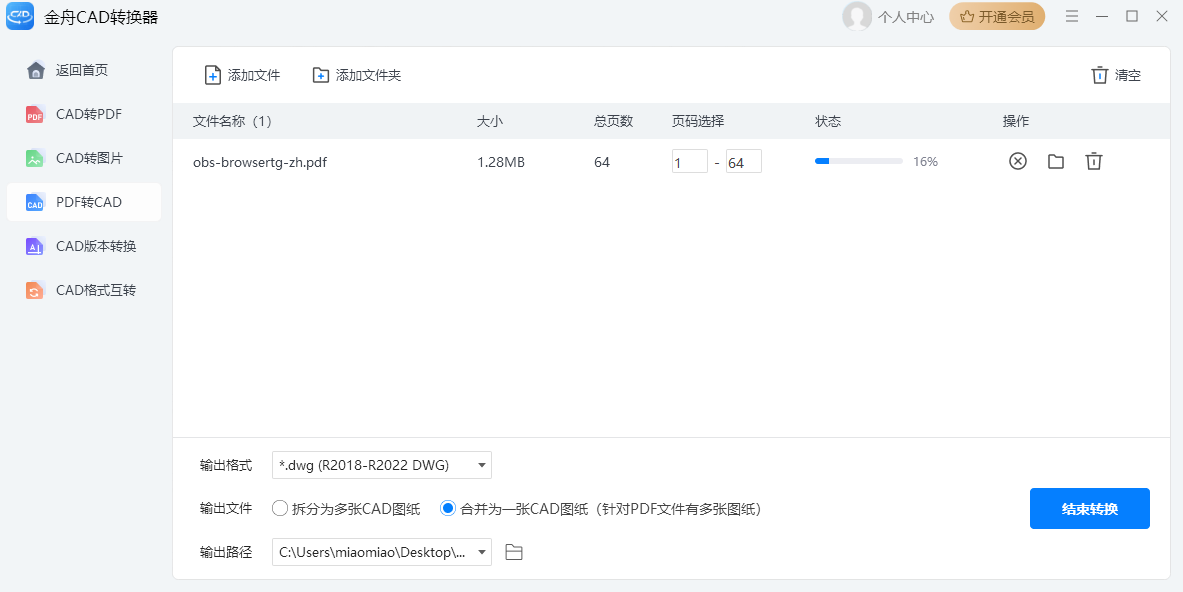Browse output path with folder icon
This screenshot has height=592, width=1183.
(514, 552)
